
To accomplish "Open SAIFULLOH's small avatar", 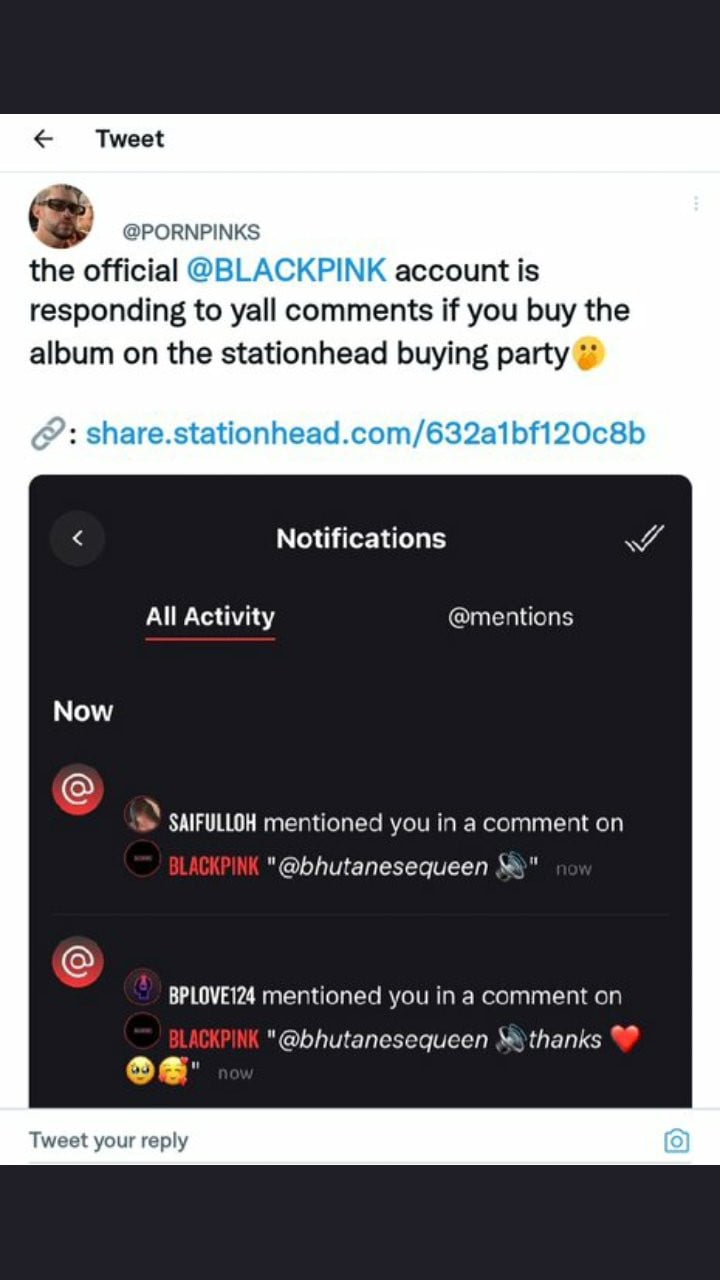I will click(x=143, y=815).
